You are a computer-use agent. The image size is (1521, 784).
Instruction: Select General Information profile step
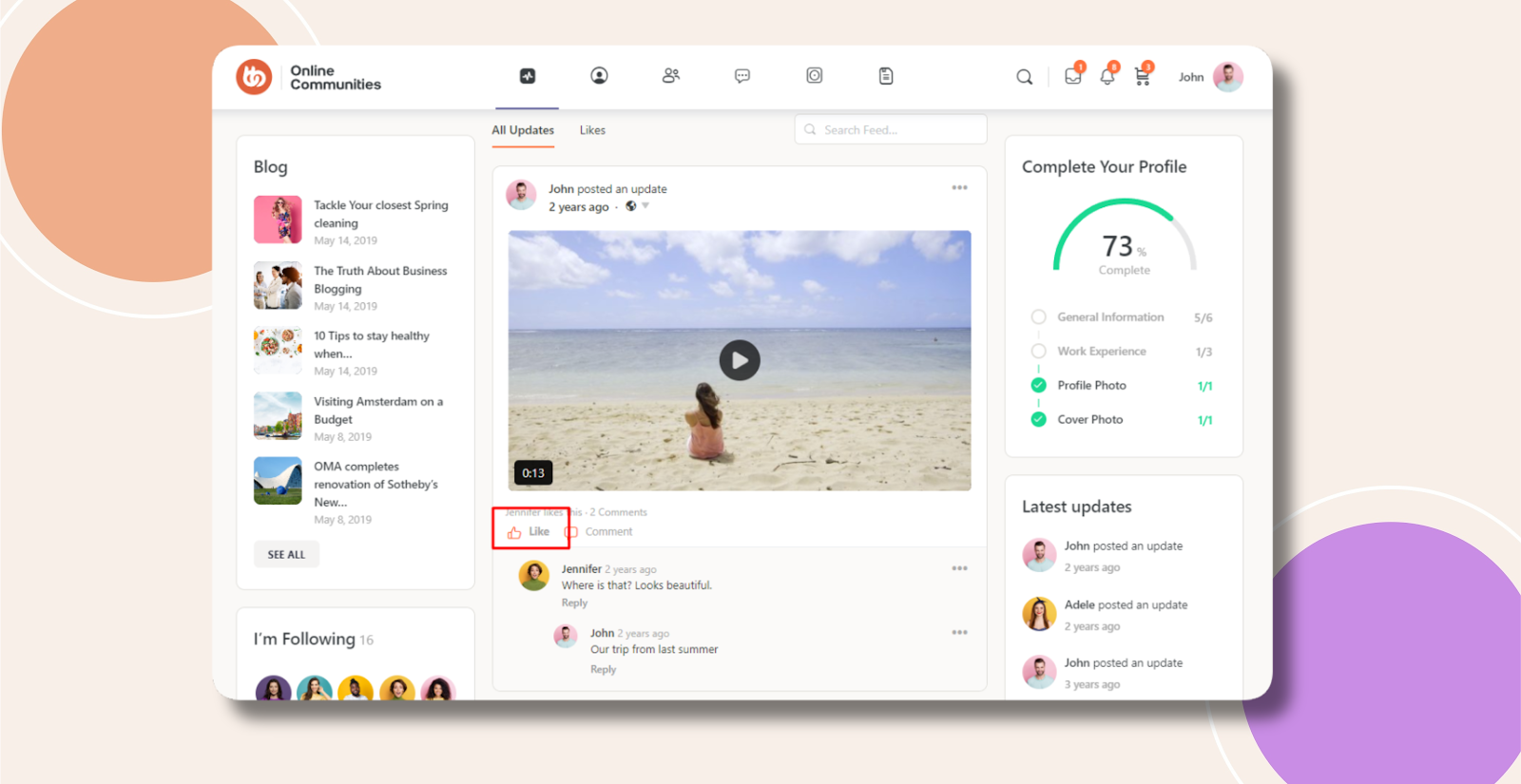click(1110, 317)
